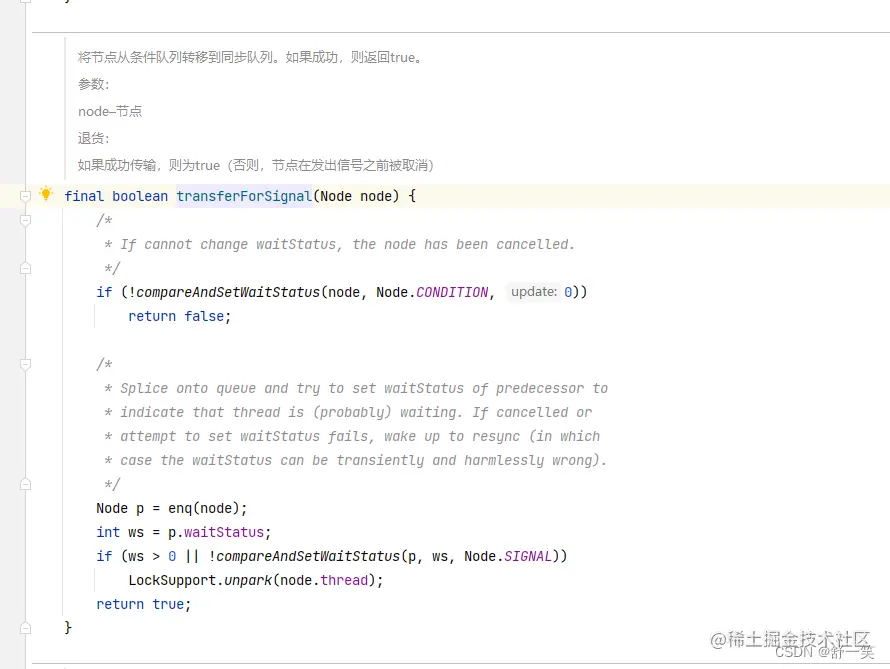Click the 'return false;' statement
The height and width of the screenshot is (669, 890).
tap(179, 316)
